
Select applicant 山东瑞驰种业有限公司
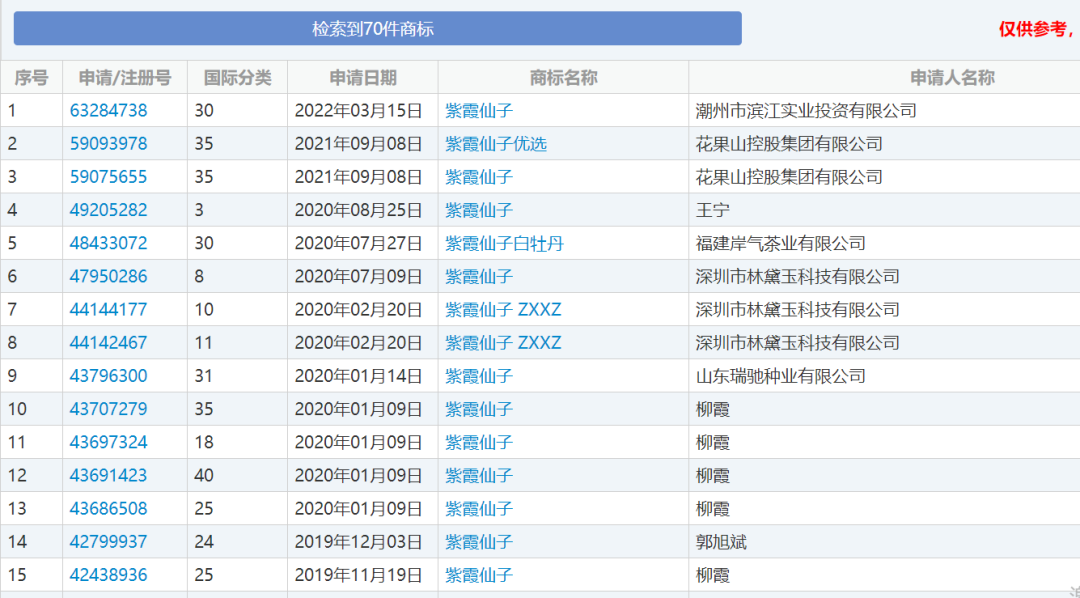tap(780, 375)
